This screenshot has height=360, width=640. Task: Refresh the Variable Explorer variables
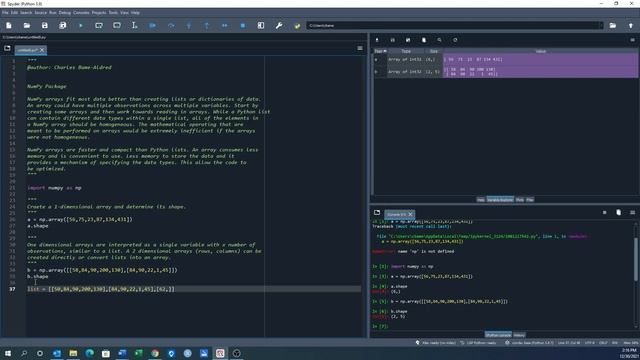455,40
